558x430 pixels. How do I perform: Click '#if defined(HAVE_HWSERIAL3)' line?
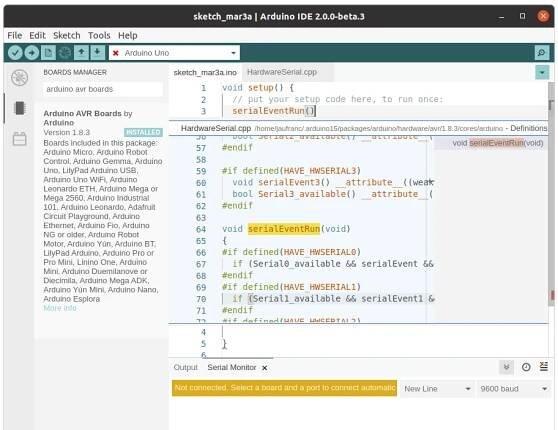[291, 171]
